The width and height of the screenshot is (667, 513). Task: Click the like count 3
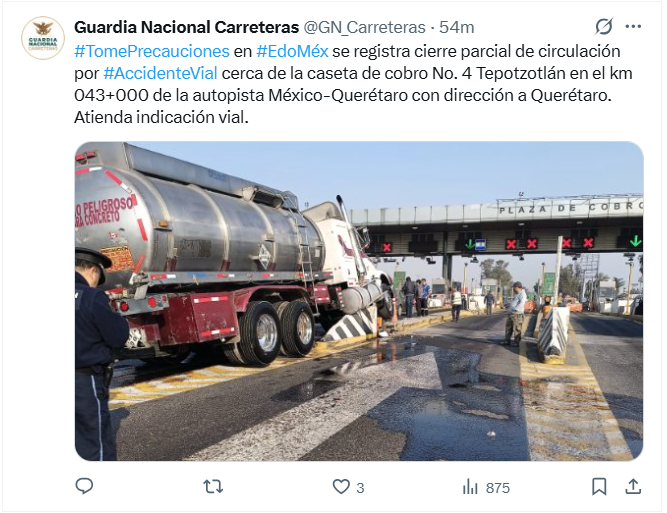360,487
